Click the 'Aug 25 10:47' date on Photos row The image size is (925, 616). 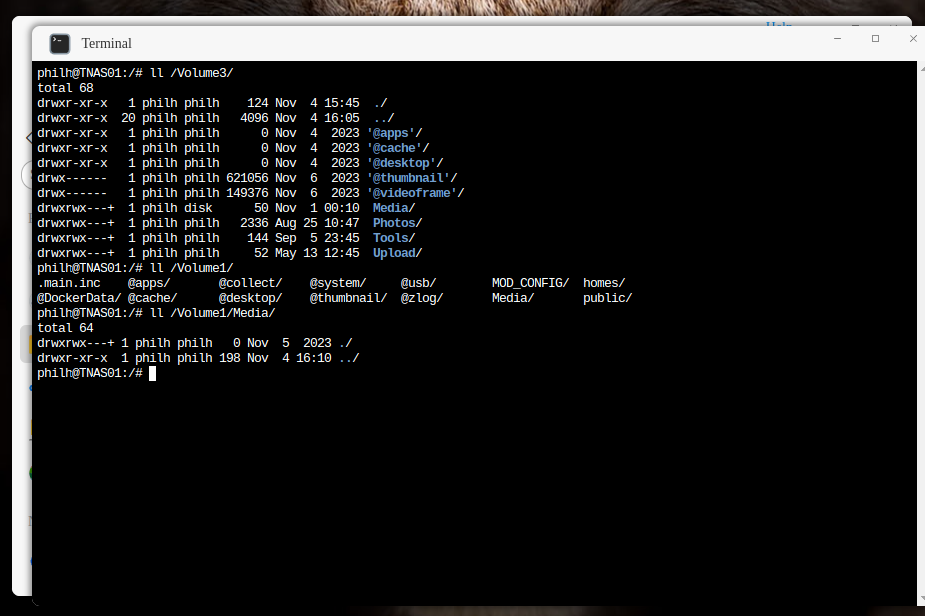click(317, 223)
